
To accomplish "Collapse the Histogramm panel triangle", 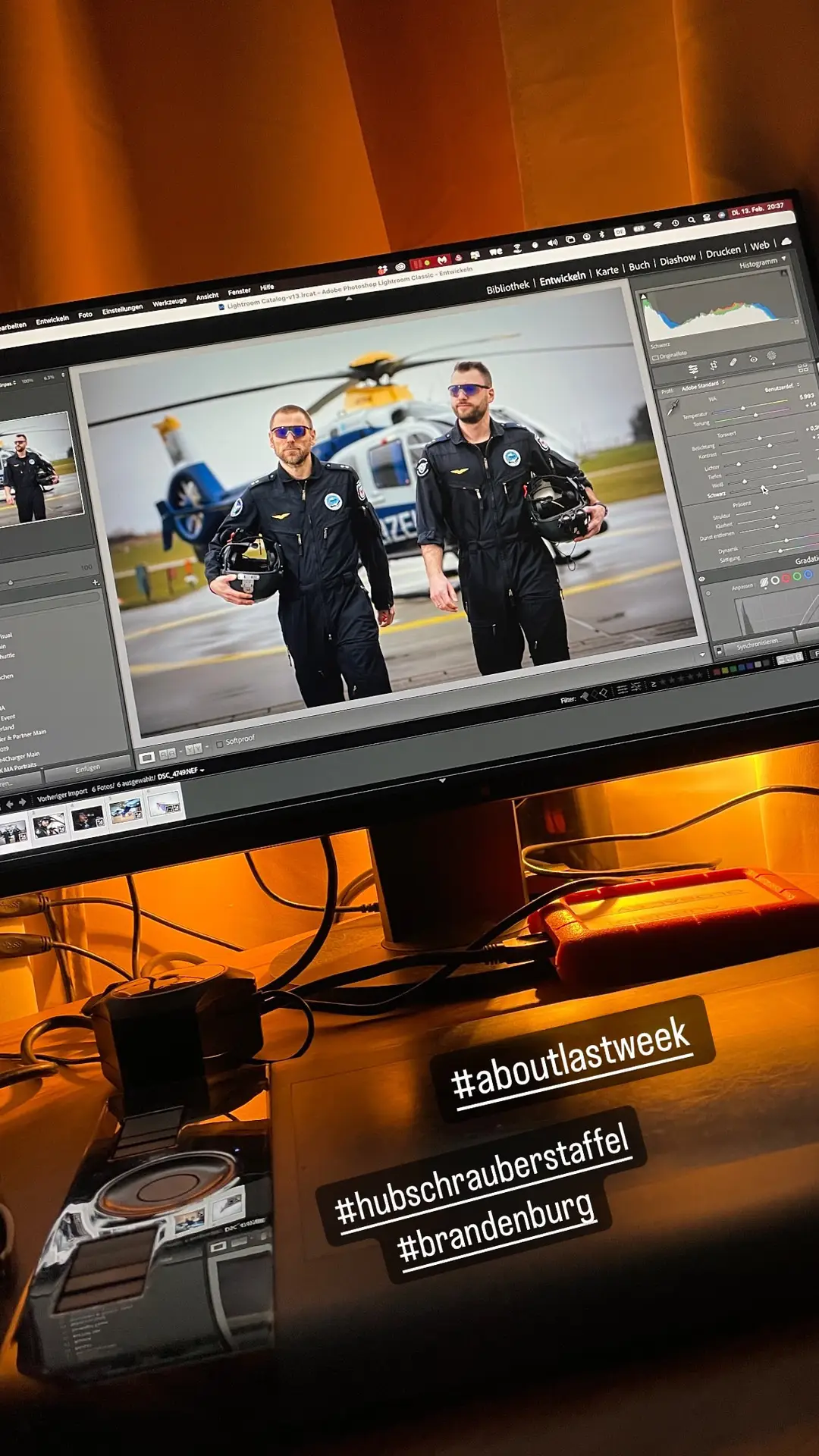I will pos(784,259).
